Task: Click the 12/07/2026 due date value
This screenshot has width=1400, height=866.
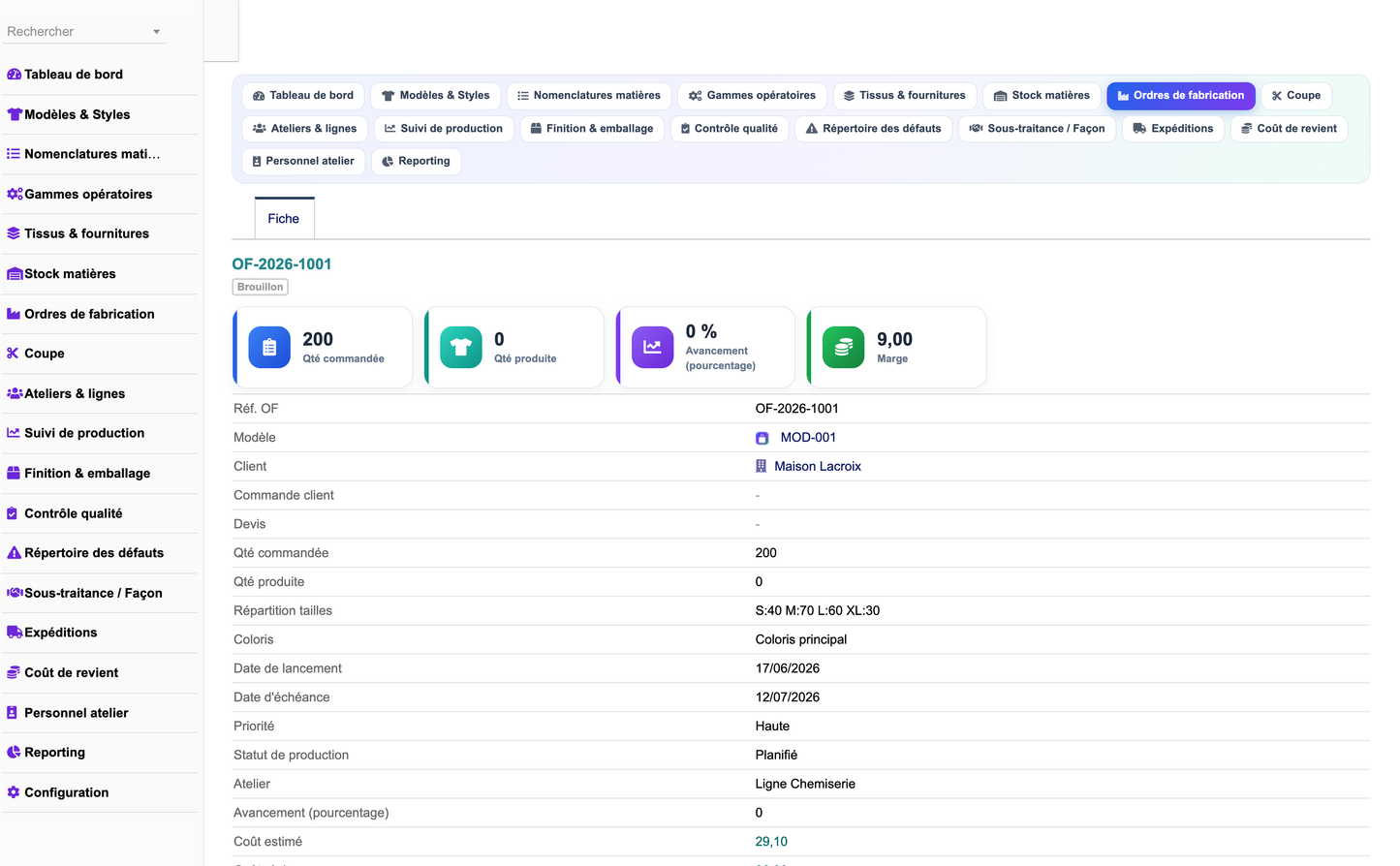Action: coord(788,697)
